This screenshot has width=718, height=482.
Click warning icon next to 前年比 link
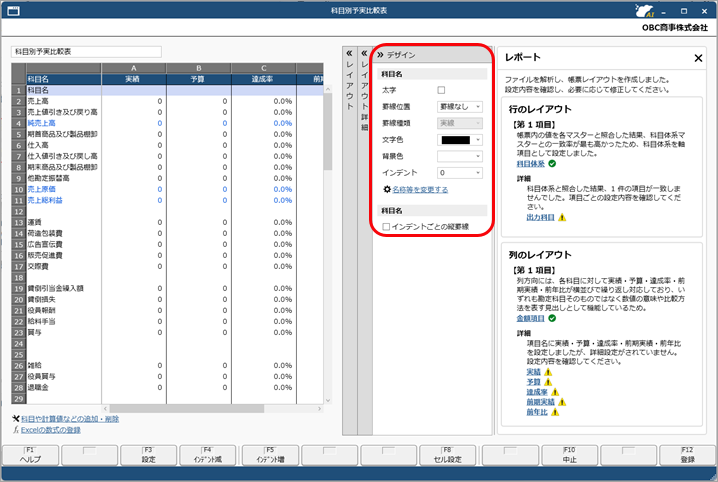(x=555, y=412)
